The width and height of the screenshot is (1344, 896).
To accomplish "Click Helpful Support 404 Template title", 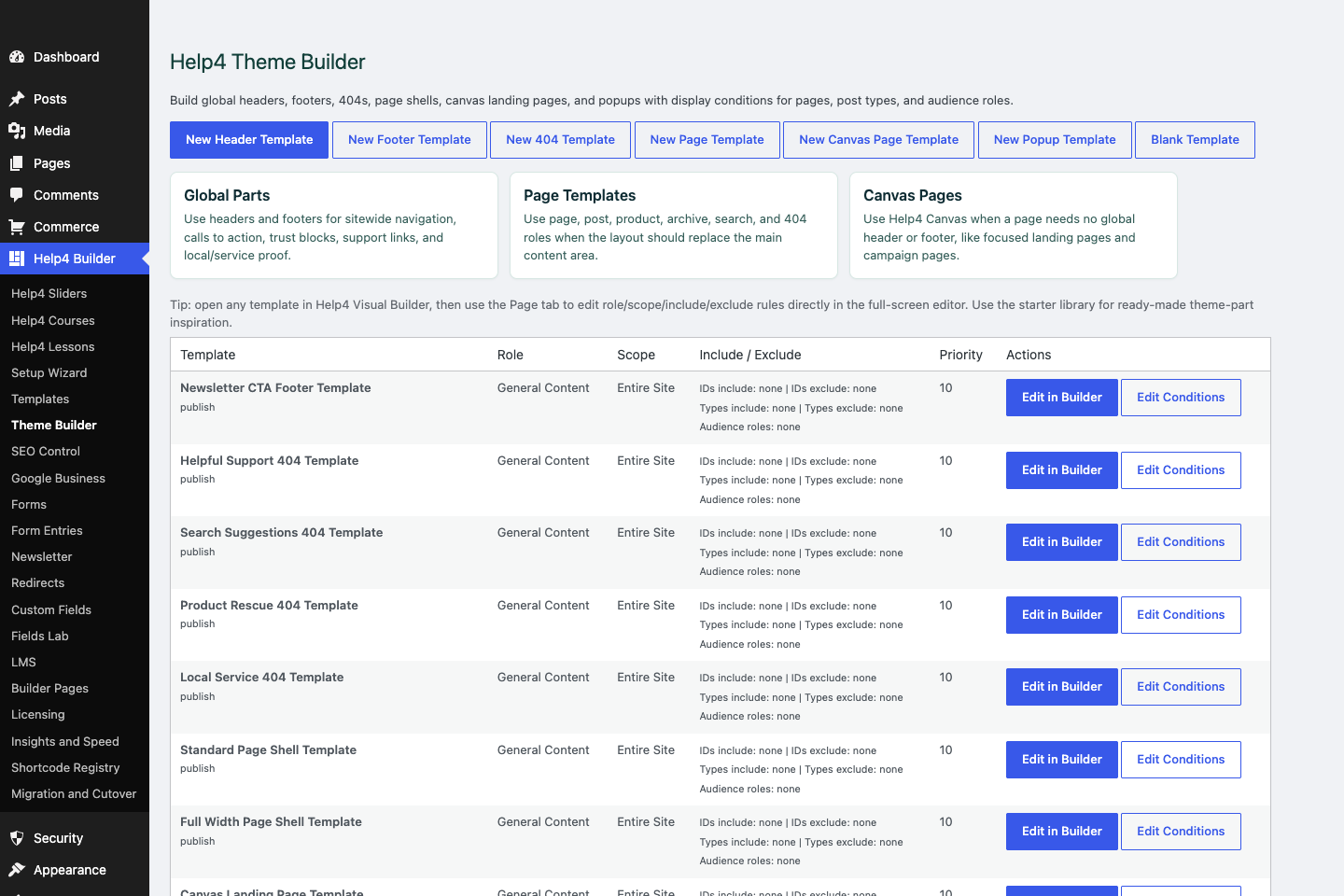I will pos(269,461).
